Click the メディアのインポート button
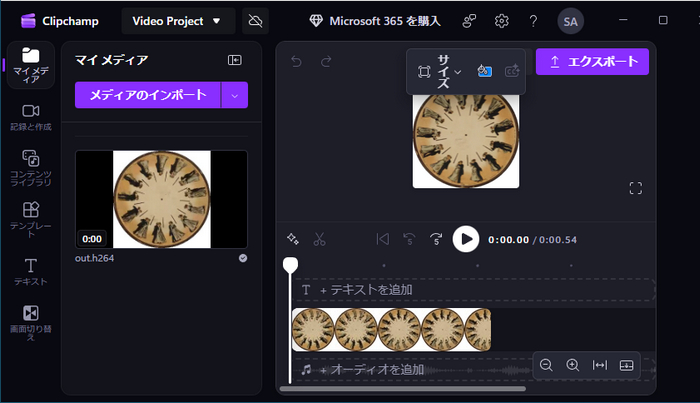This screenshot has height=403, width=700. [148, 95]
